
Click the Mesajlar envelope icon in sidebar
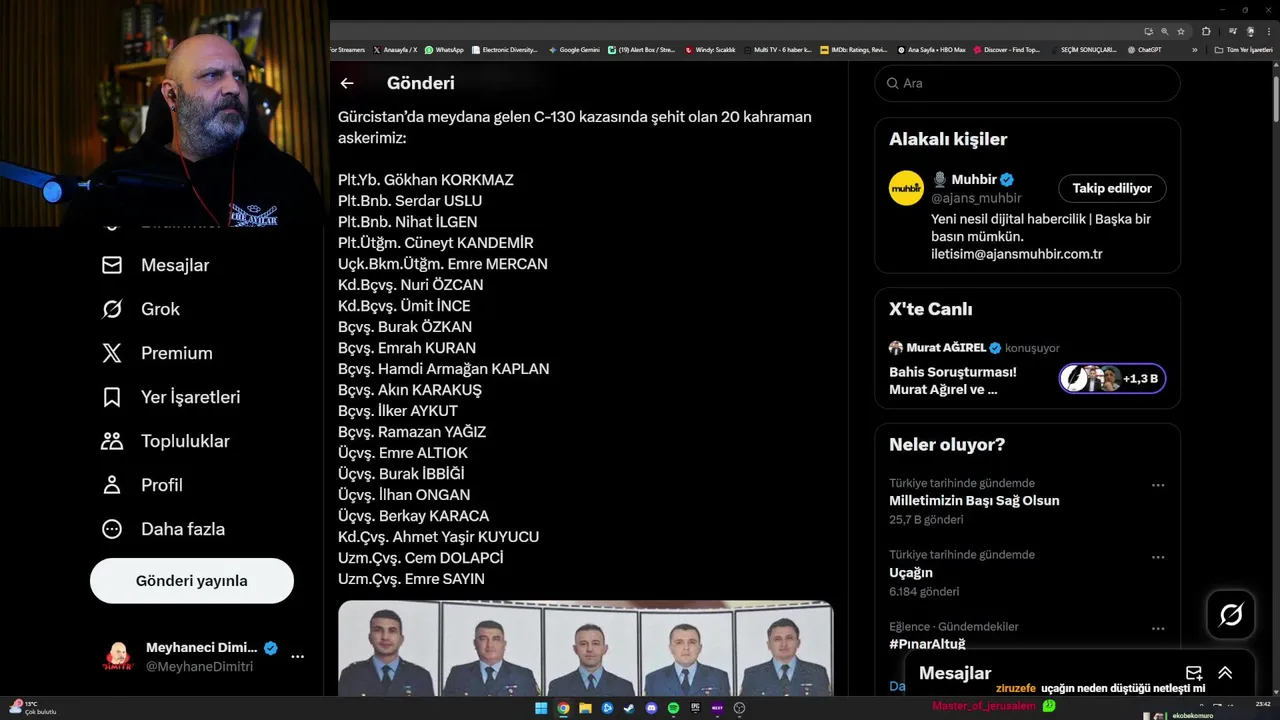click(x=112, y=265)
